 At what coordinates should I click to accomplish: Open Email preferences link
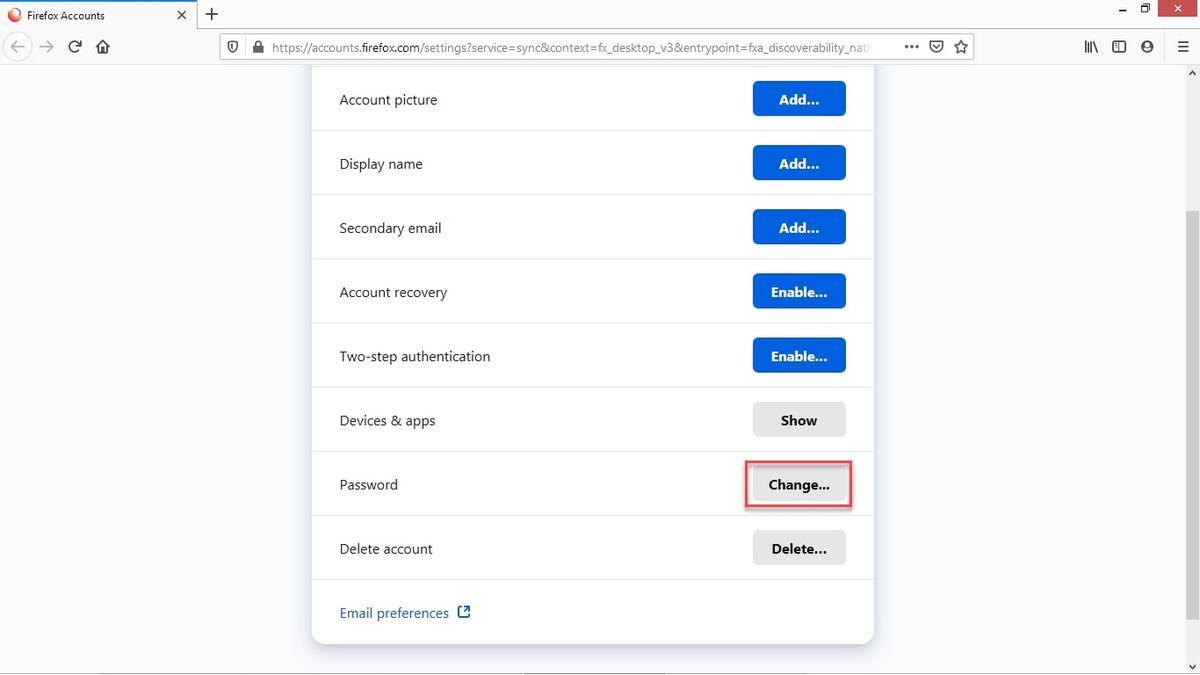(396, 612)
